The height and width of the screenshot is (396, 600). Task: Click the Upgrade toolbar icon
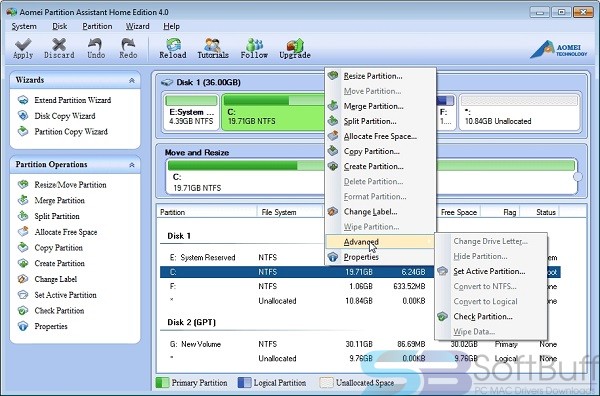coord(295,49)
